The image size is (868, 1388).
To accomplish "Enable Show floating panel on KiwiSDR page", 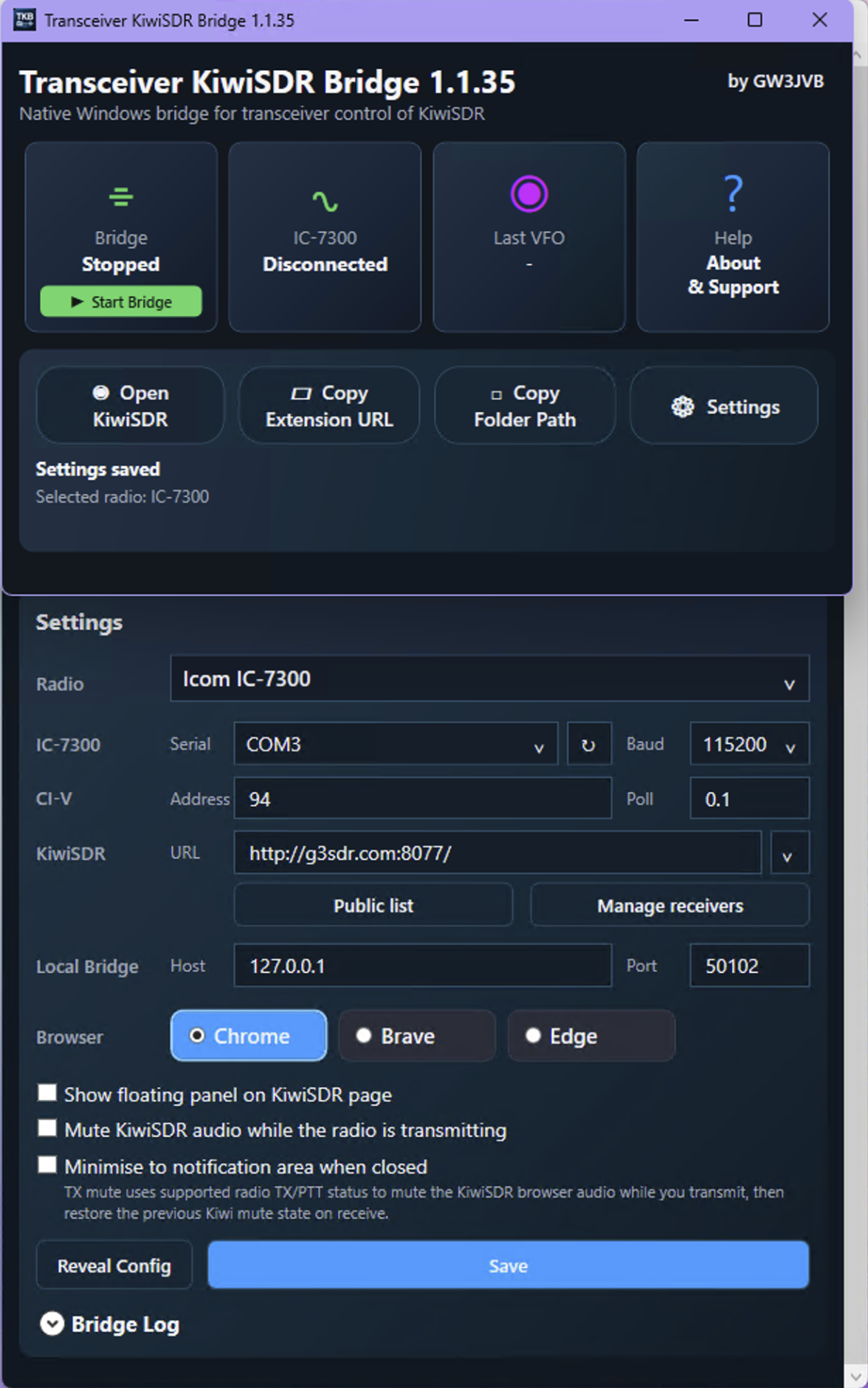I will [47, 1093].
